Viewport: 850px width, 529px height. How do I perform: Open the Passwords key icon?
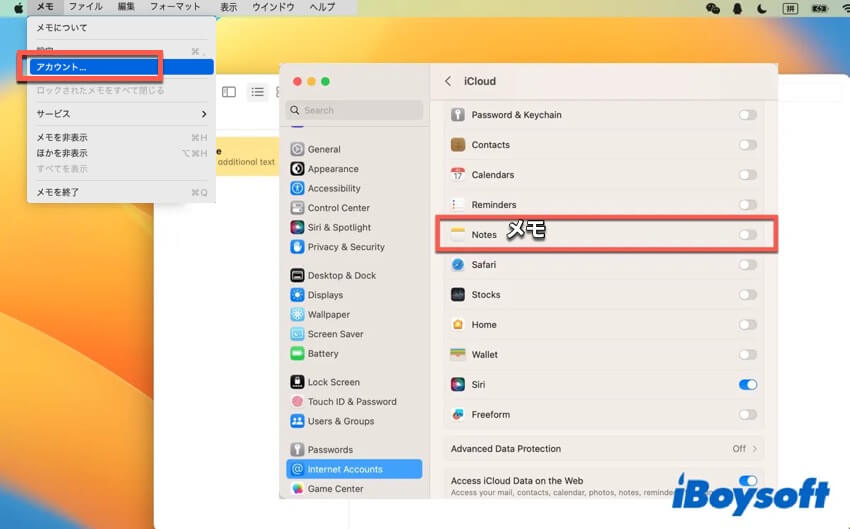point(297,449)
